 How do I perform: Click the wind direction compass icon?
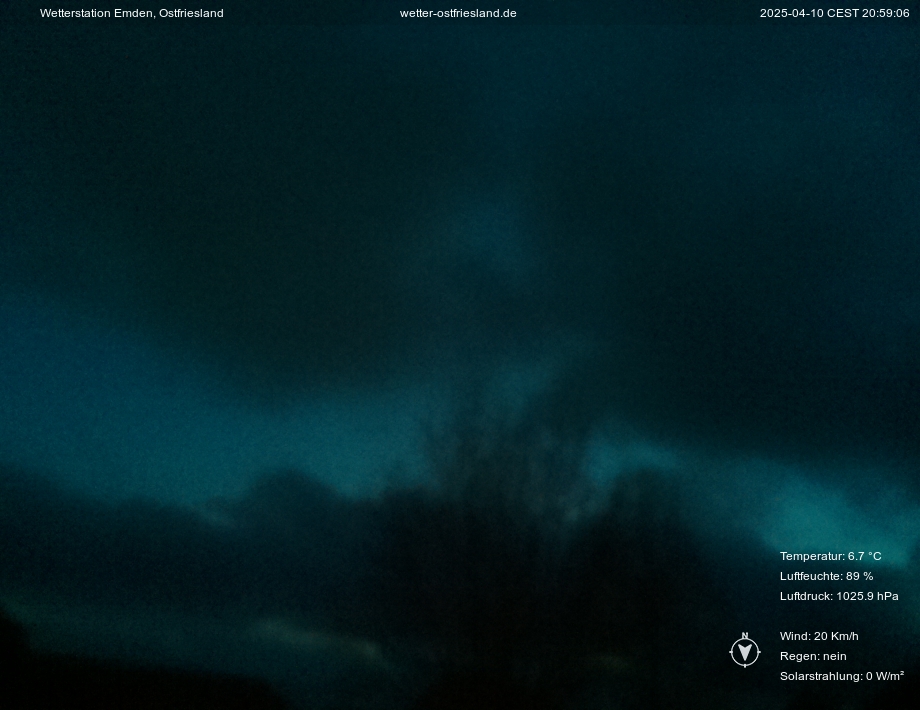tap(745, 650)
